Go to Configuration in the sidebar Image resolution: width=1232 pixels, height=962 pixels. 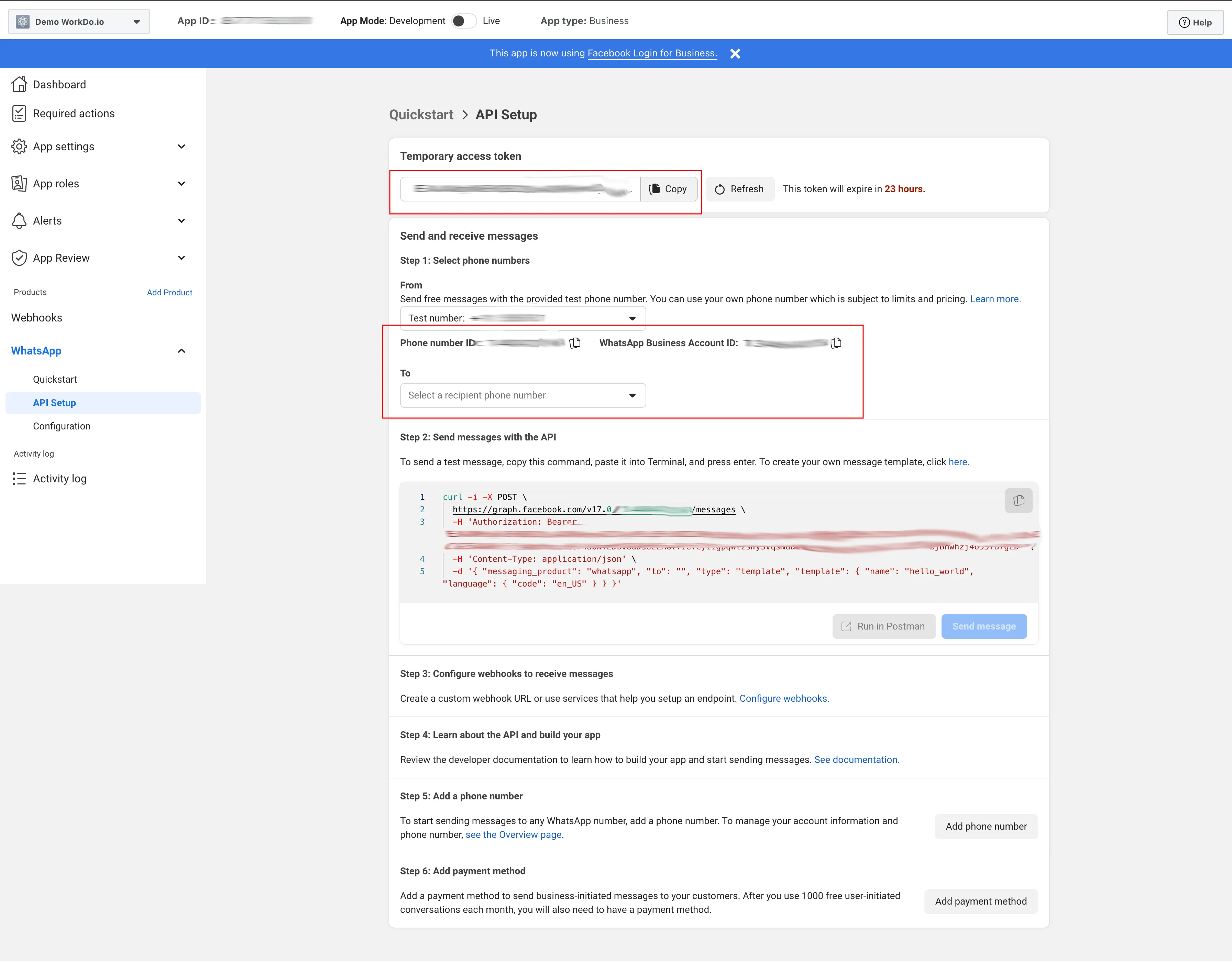click(62, 427)
